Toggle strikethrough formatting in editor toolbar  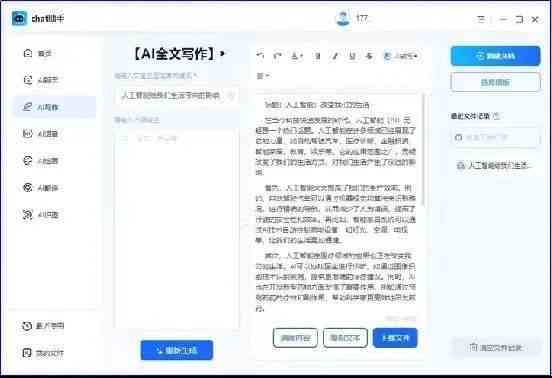tap(369, 56)
